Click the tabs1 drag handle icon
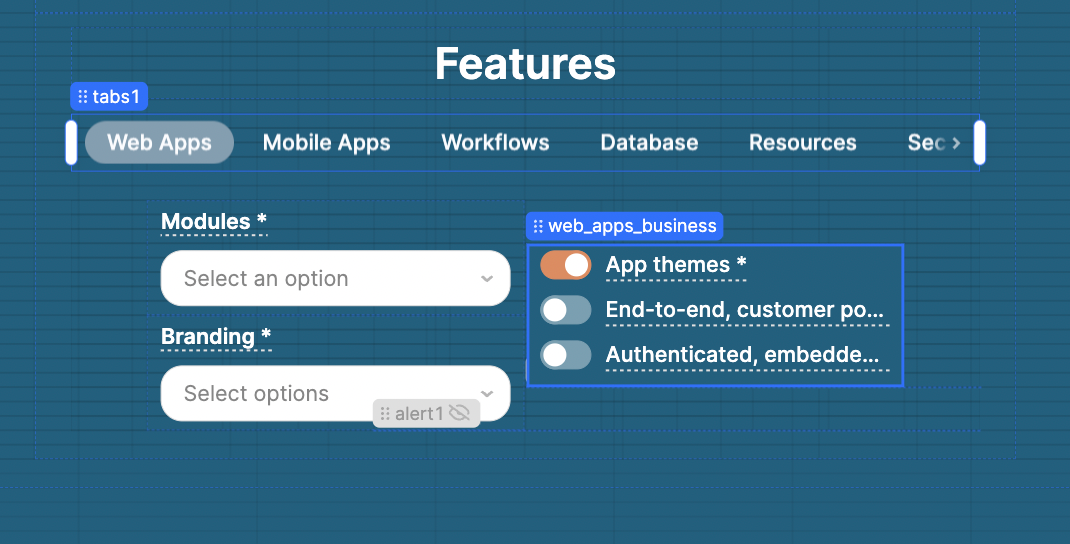This screenshot has height=544, width=1070. (x=83, y=97)
